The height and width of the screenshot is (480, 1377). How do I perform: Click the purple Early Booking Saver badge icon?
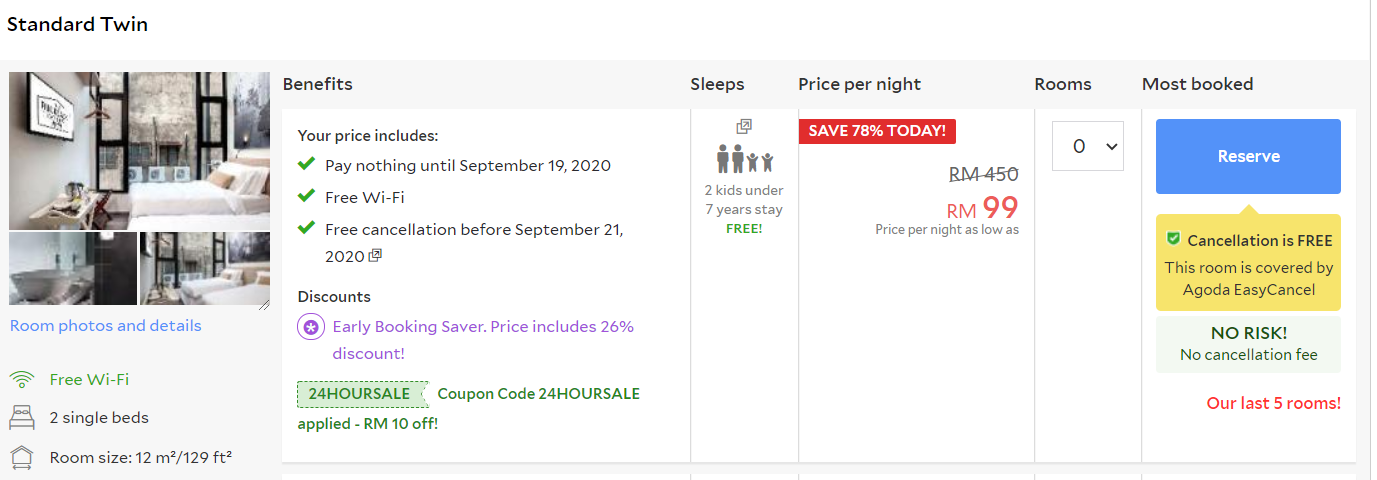[311, 327]
